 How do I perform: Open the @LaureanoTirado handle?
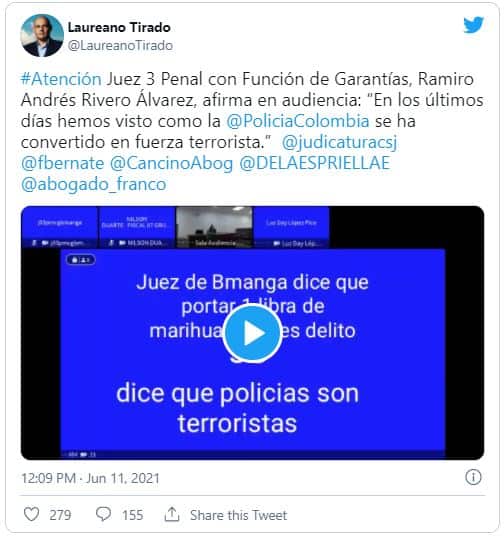[x=120, y=45]
